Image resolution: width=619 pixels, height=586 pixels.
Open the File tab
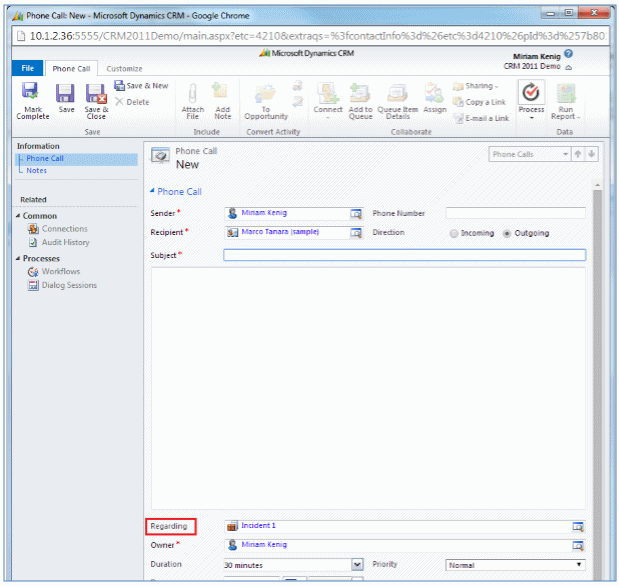(x=27, y=68)
